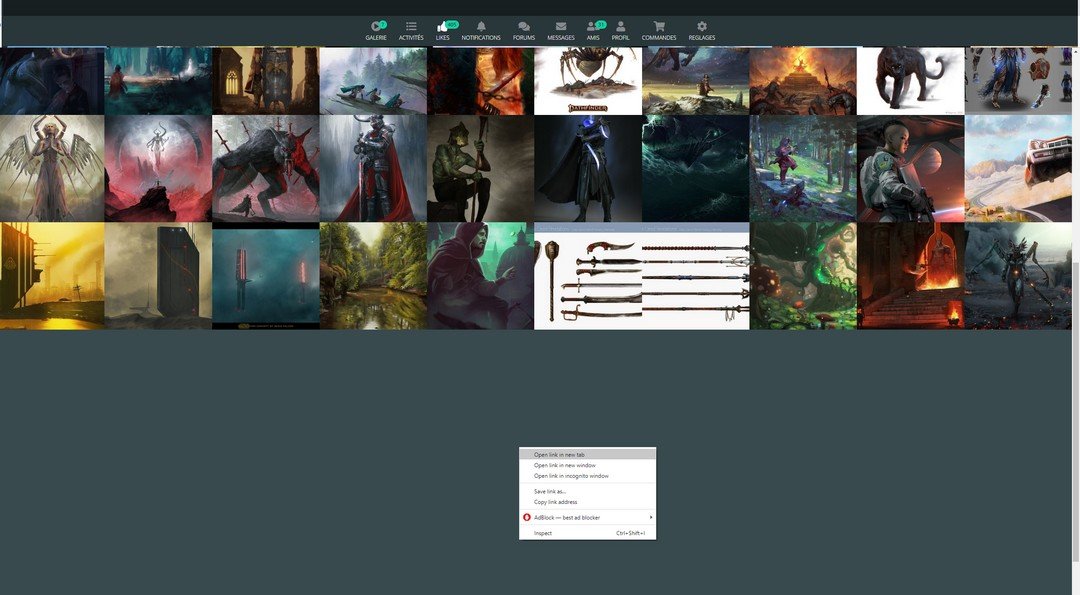Choose Open link in new tab
Screen dimensions: 1080x595
coord(559,455)
